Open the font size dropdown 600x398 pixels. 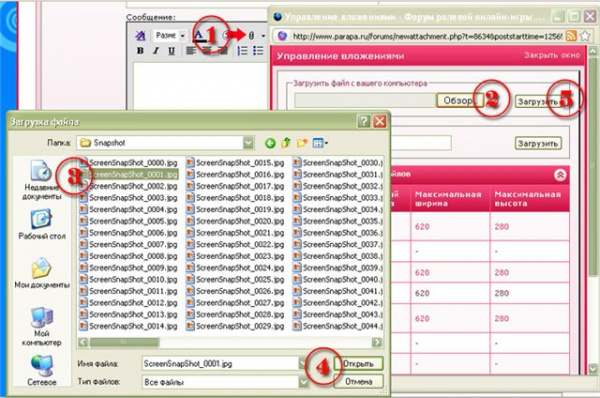(x=170, y=36)
